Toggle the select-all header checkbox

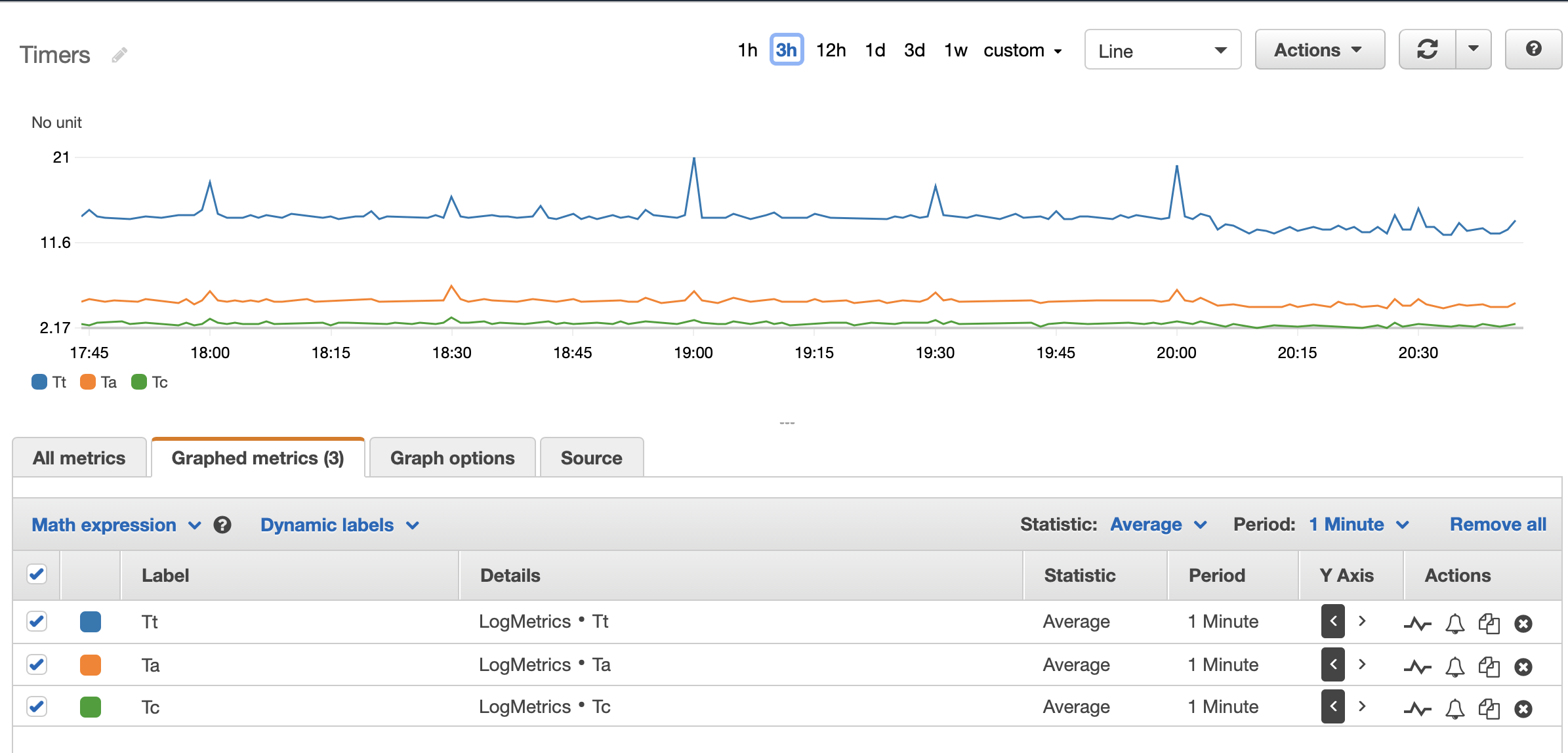[37, 575]
